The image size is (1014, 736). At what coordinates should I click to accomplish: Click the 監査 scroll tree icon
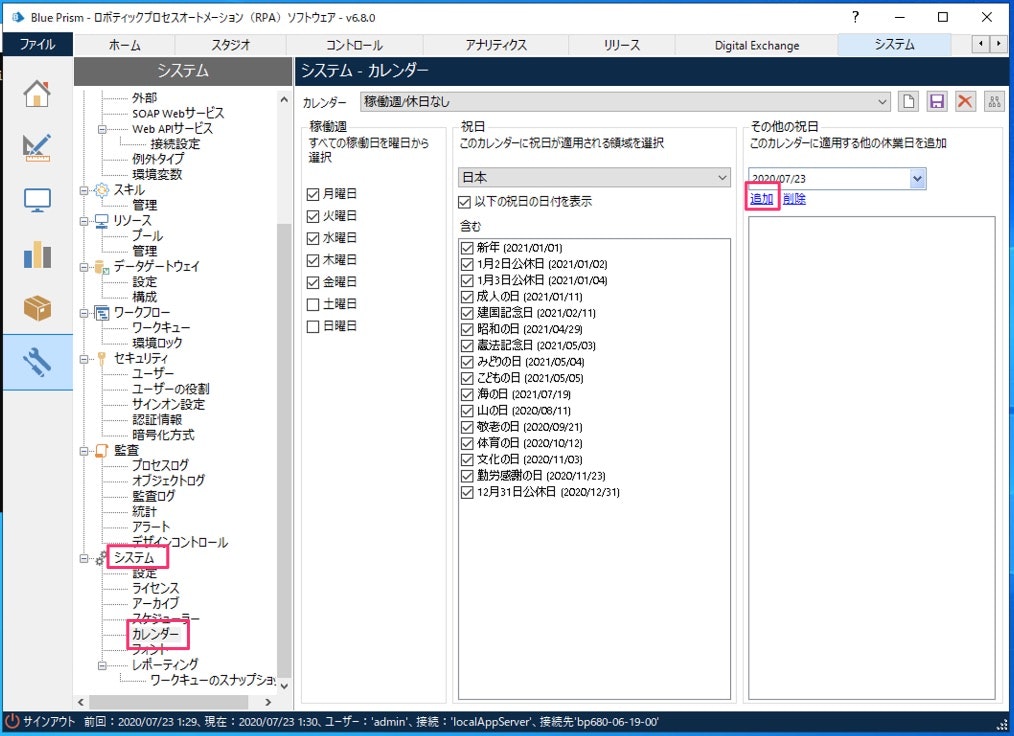pos(102,451)
